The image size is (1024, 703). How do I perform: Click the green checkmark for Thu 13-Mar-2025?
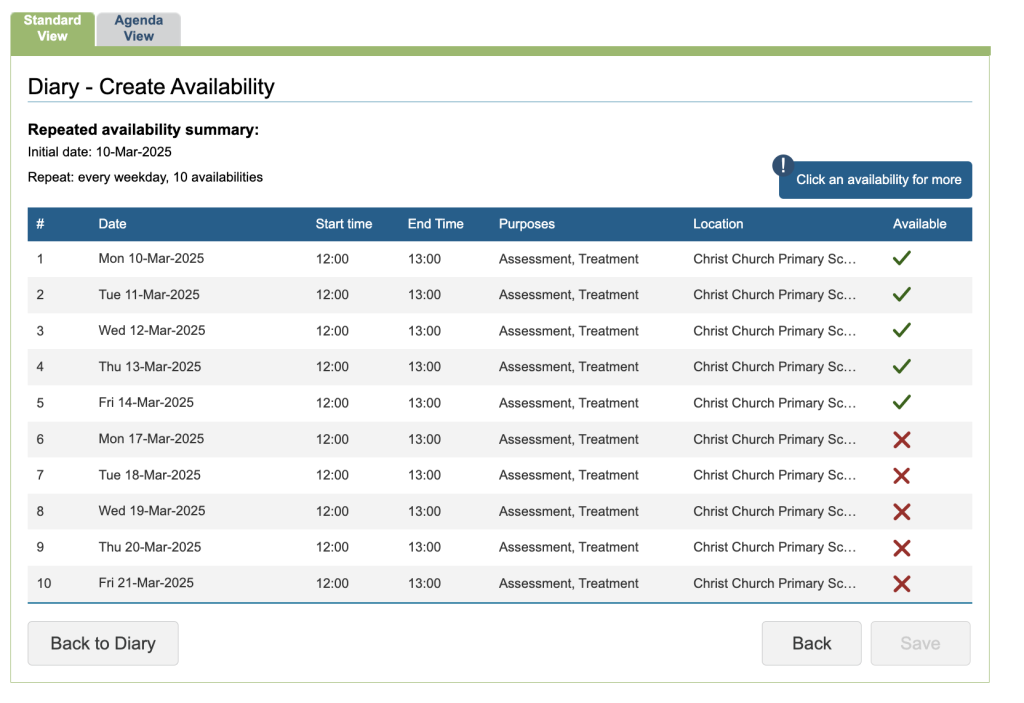point(901,366)
